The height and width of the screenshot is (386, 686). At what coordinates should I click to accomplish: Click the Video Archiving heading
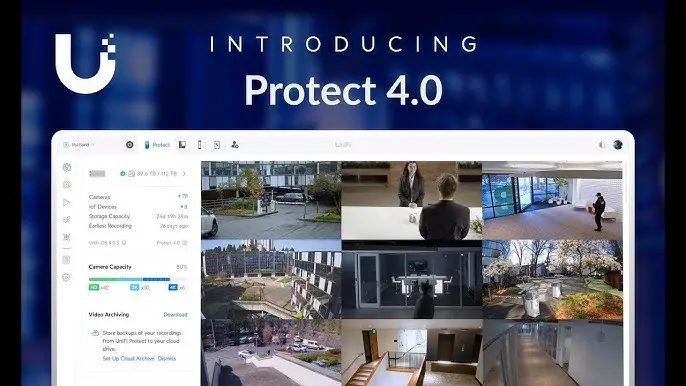click(109, 315)
